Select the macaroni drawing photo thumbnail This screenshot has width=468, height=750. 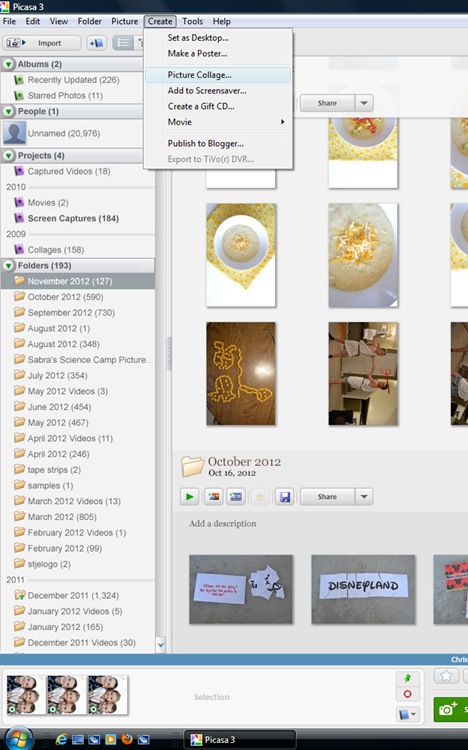[241, 374]
